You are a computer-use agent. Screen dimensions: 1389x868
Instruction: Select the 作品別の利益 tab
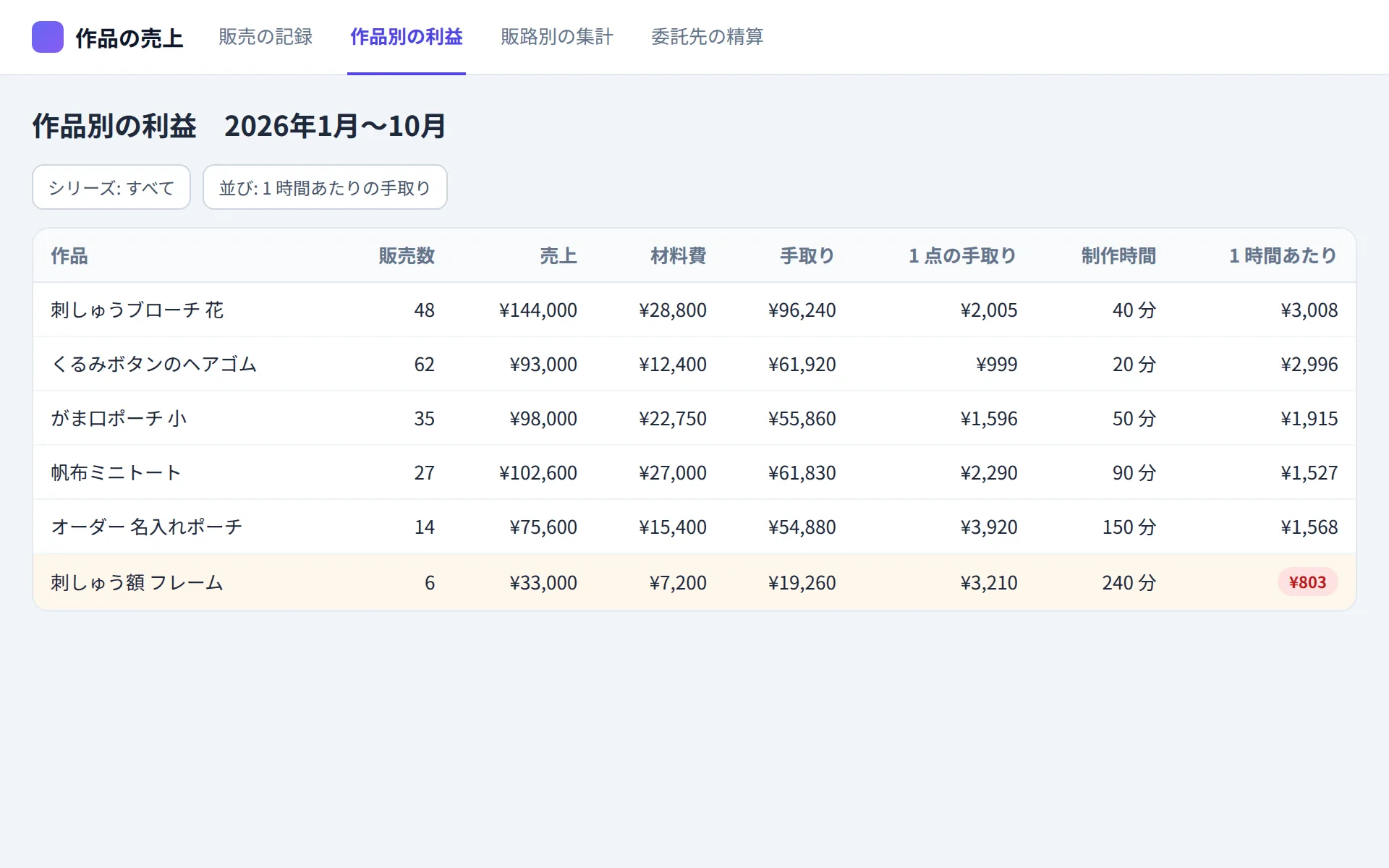(407, 37)
